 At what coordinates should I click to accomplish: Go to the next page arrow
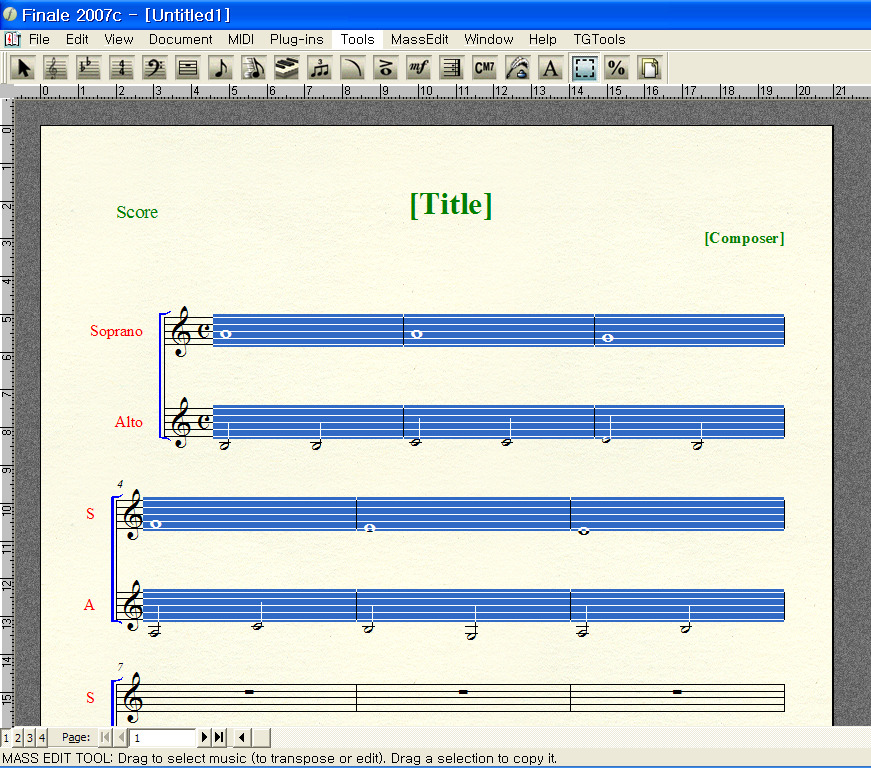205,738
